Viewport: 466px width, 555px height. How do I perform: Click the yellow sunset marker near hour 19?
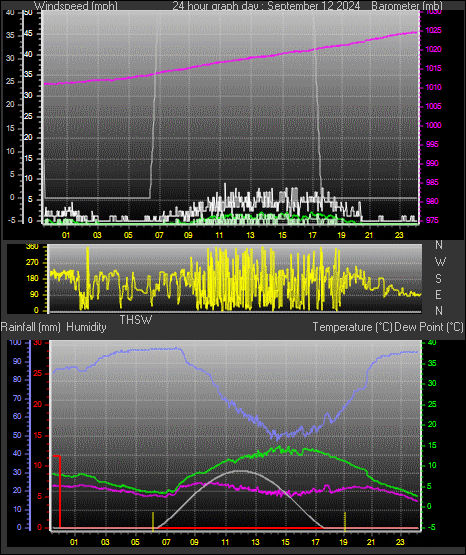(345, 521)
